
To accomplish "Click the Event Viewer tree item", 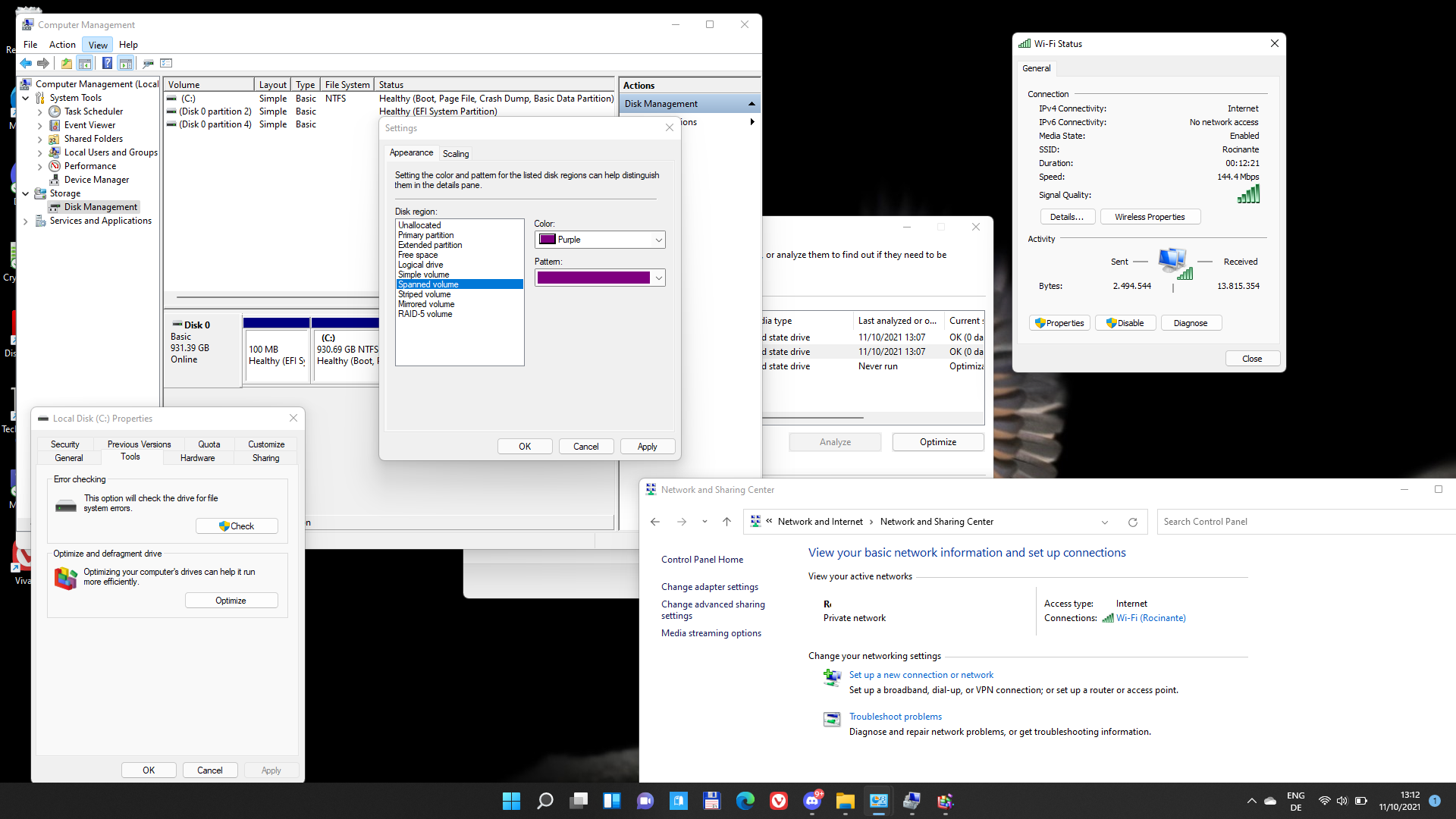I will point(89,125).
